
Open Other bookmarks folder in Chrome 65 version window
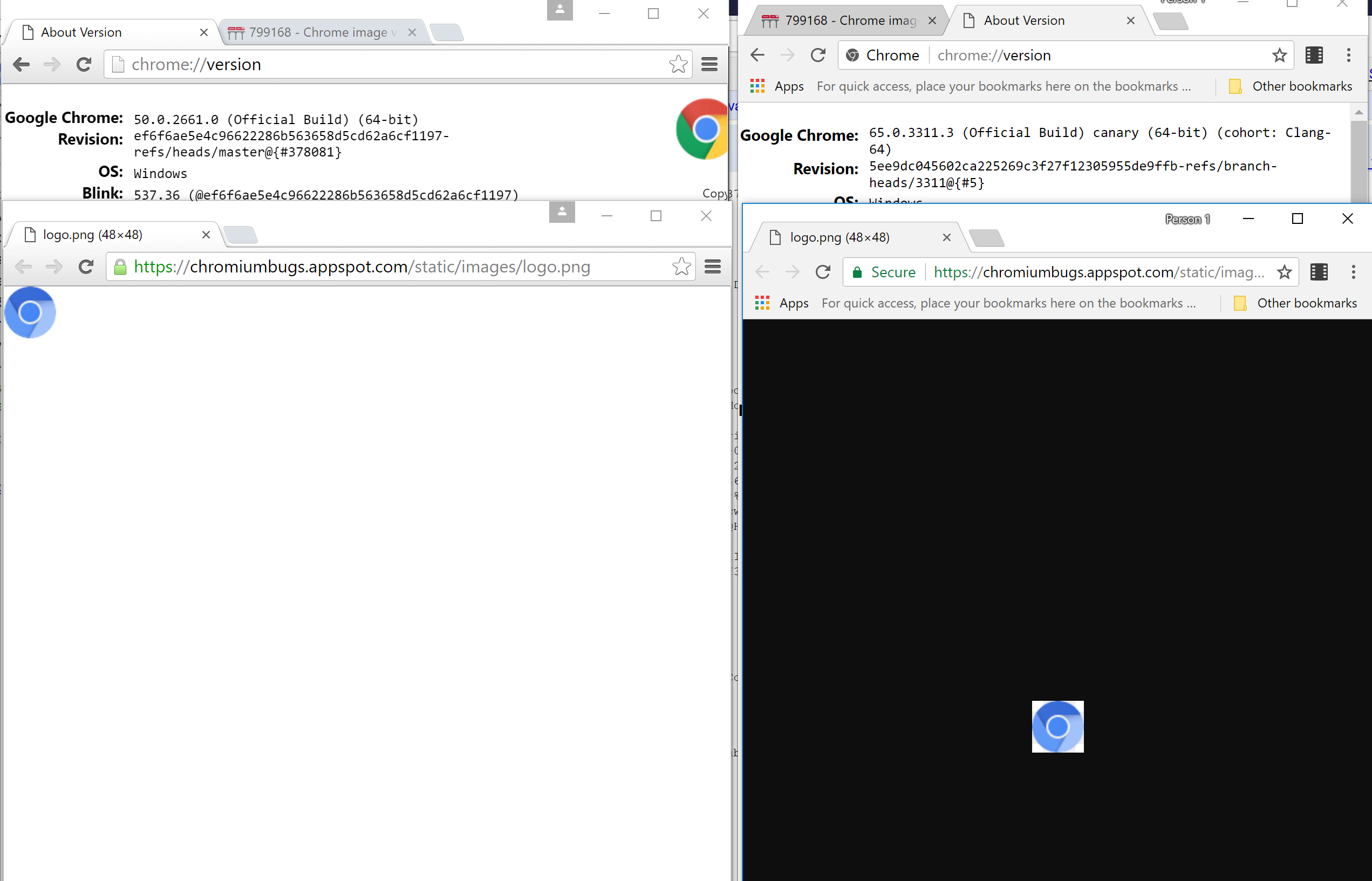point(1291,86)
